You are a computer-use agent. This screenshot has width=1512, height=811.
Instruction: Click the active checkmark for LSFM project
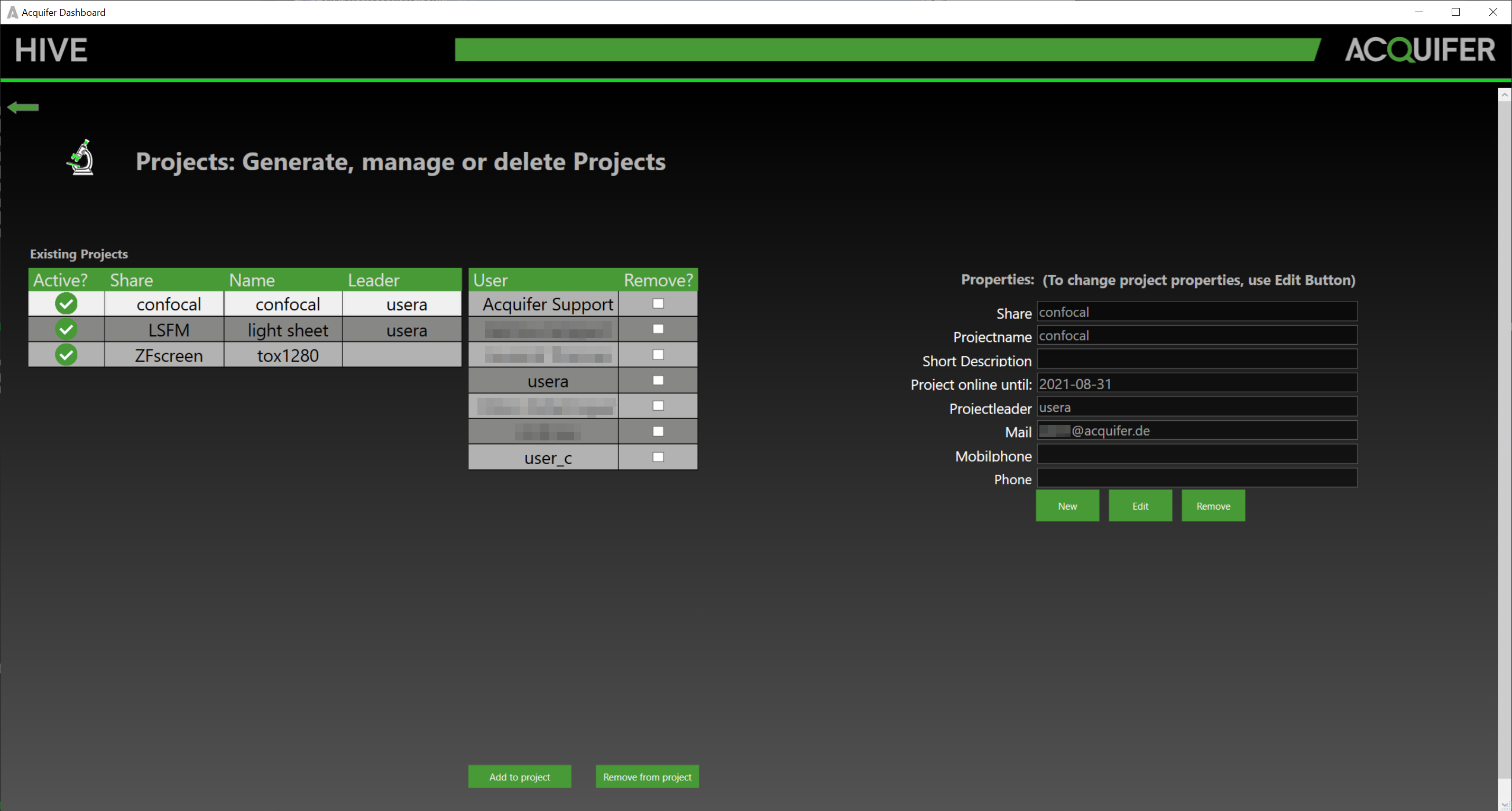click(66, 329)
